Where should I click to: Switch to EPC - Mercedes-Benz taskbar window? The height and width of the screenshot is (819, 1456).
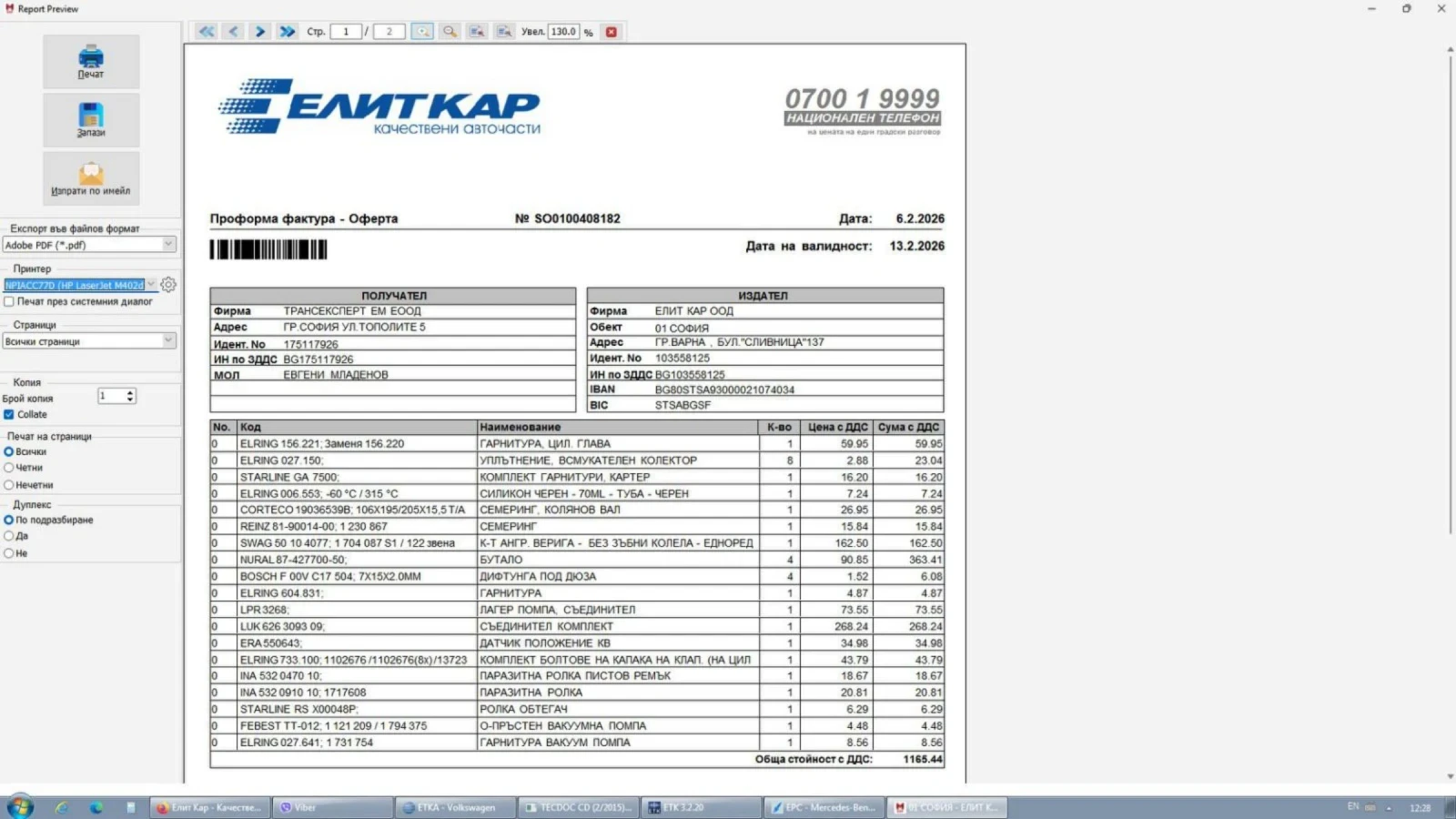coord(824,807)
